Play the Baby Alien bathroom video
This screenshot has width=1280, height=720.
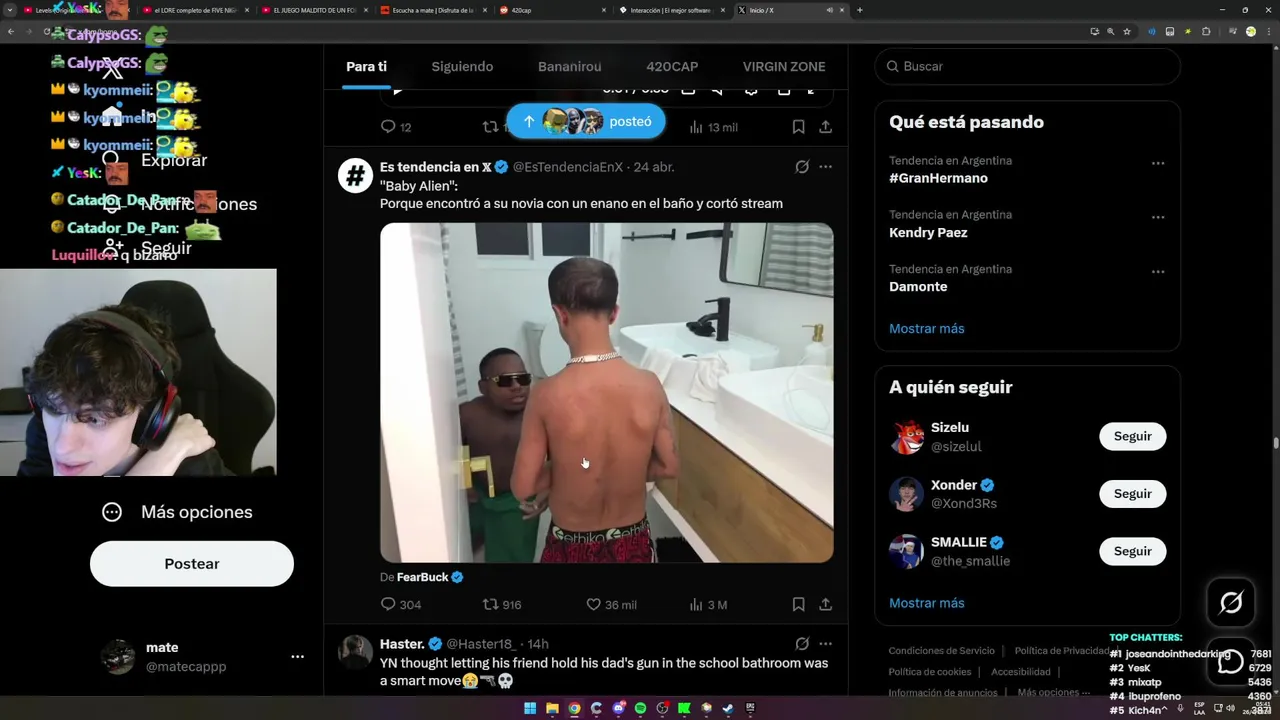coord(606,392)
